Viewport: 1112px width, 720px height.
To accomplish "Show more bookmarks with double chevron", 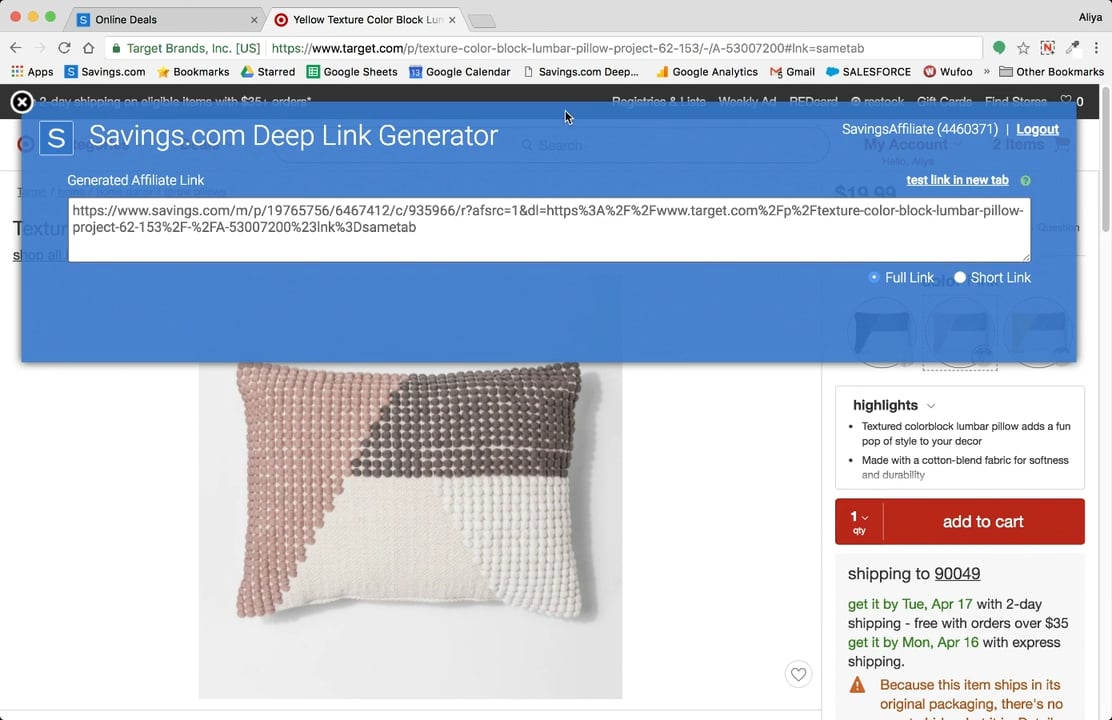I will pos(986,72).
